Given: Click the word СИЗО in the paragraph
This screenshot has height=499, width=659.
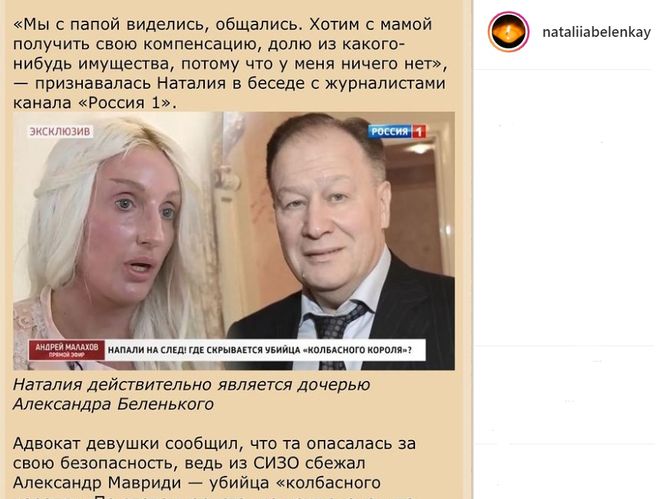Looking at the screenshot, I should [276, 463].
